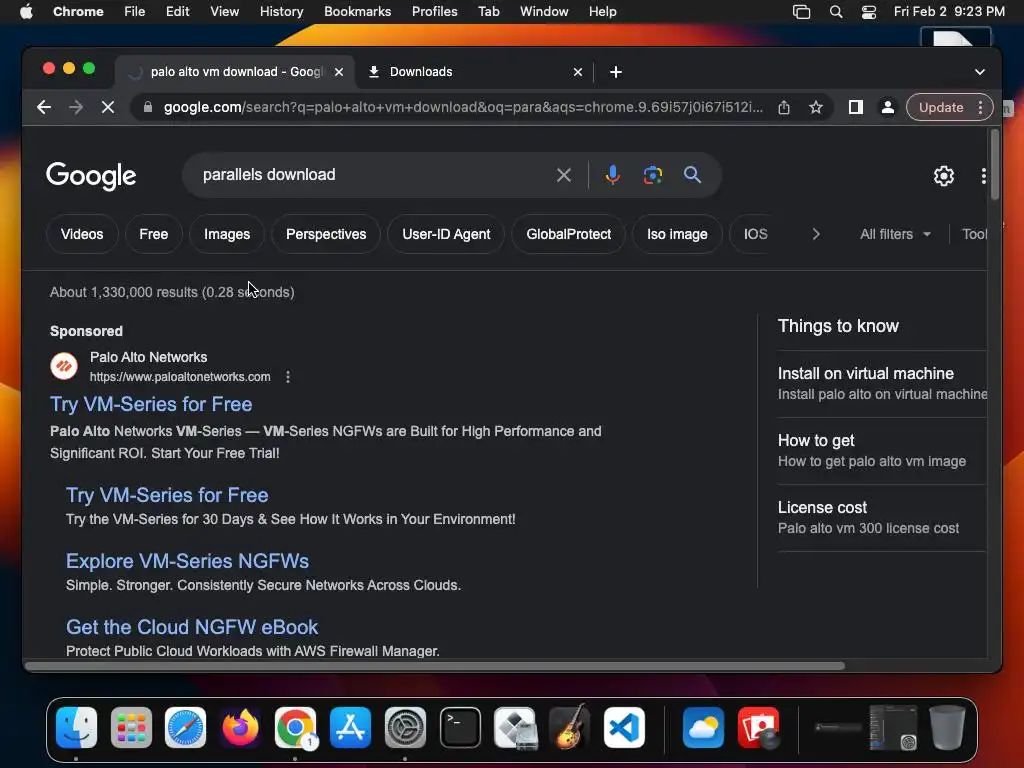Open the Window menu
The width and height of the screenshot is (1024, 768).
click(x=544, y=12)
